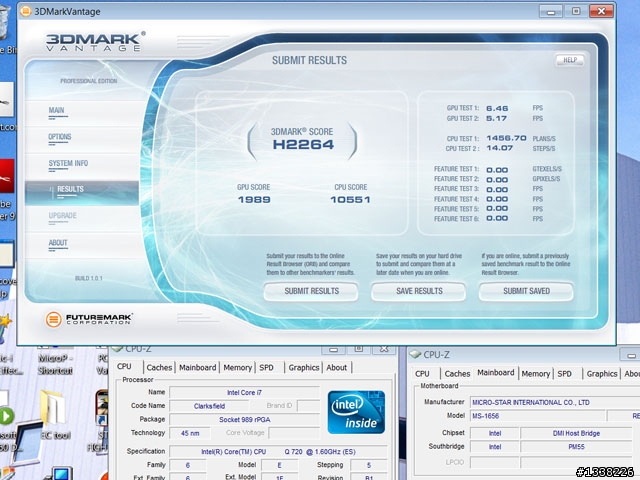Go to SYSTEM INFO page
The image size is (640, 480).
(x=68, y=163)
